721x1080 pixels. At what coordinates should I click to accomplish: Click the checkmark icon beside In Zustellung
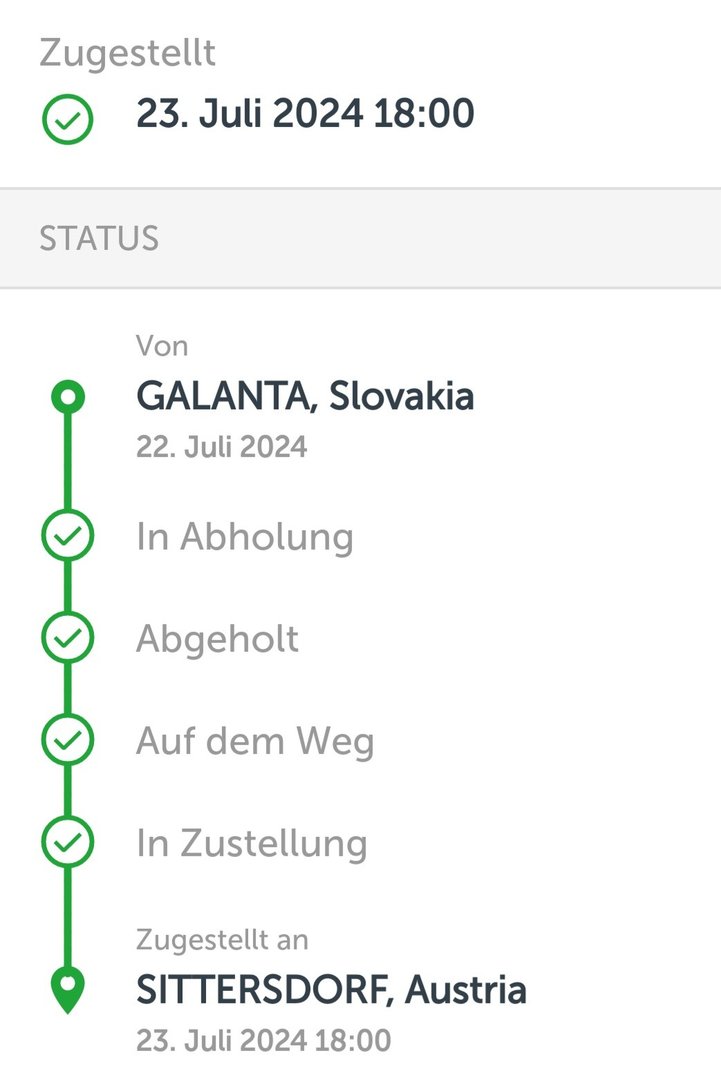(67, 843)
